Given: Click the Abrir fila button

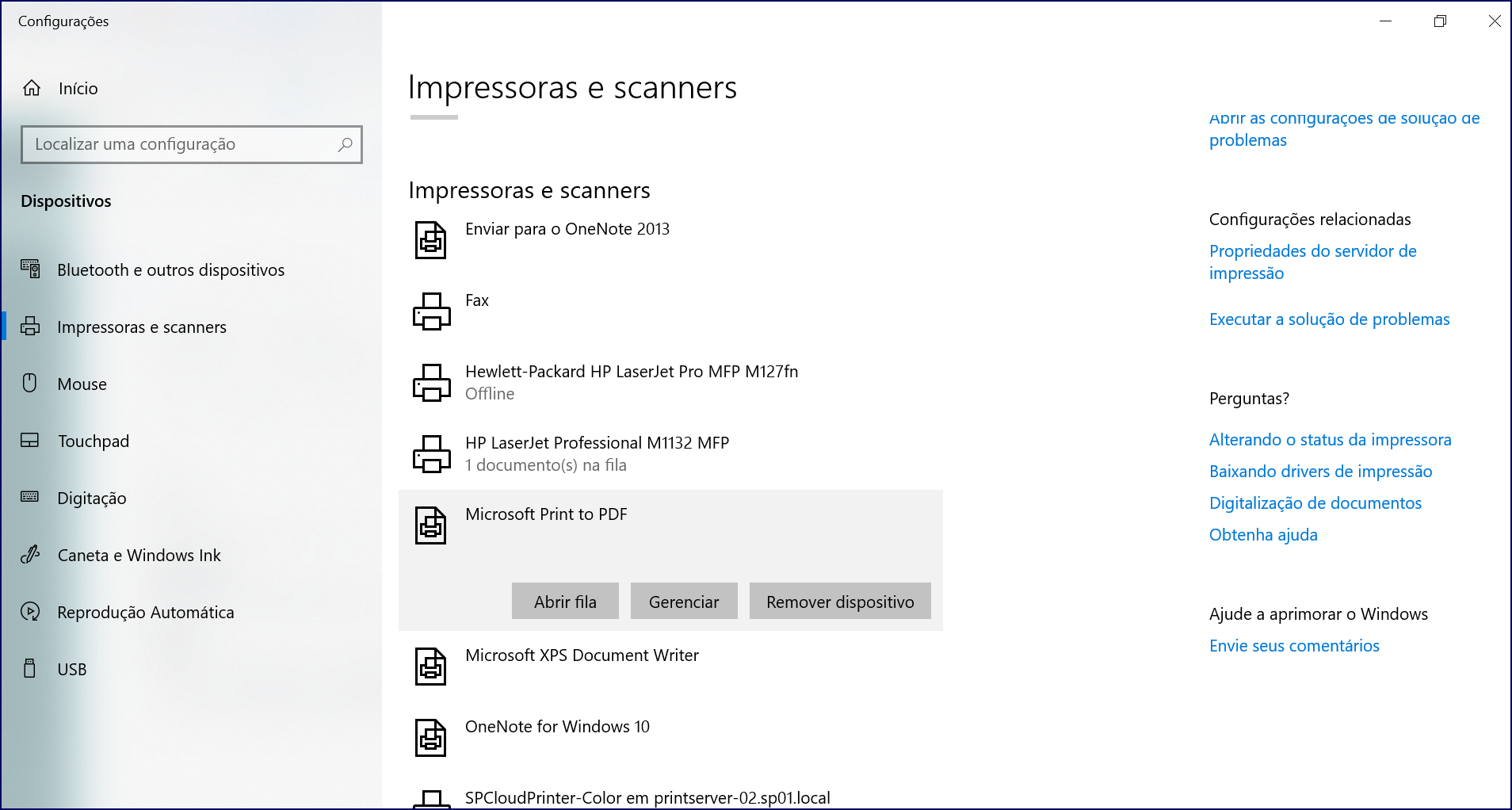Looking at the screenshot, I should [565, 602].
